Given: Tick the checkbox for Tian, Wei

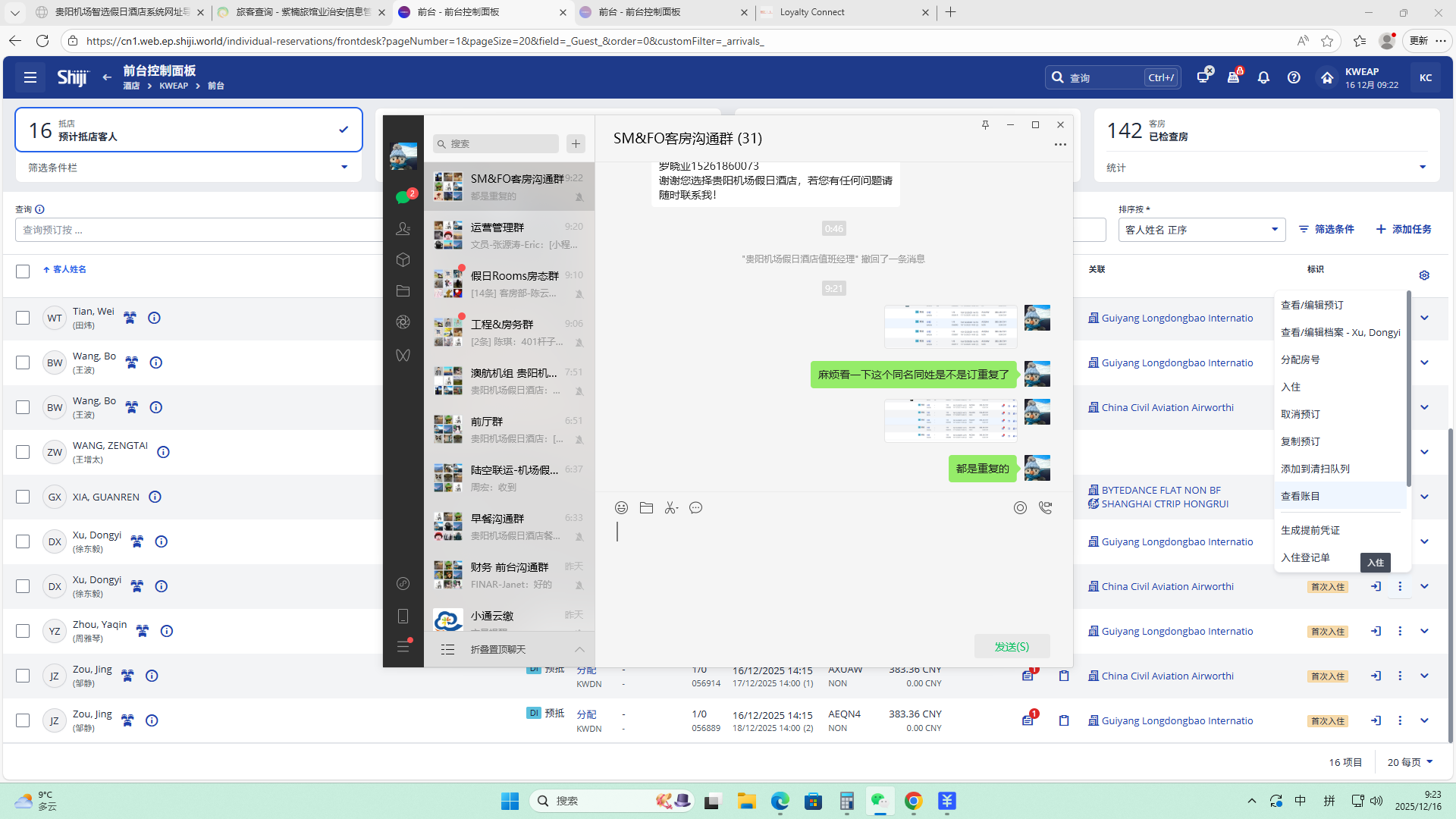Looking at the screenshot, I should pyautogui.click(x=23, y=318).
